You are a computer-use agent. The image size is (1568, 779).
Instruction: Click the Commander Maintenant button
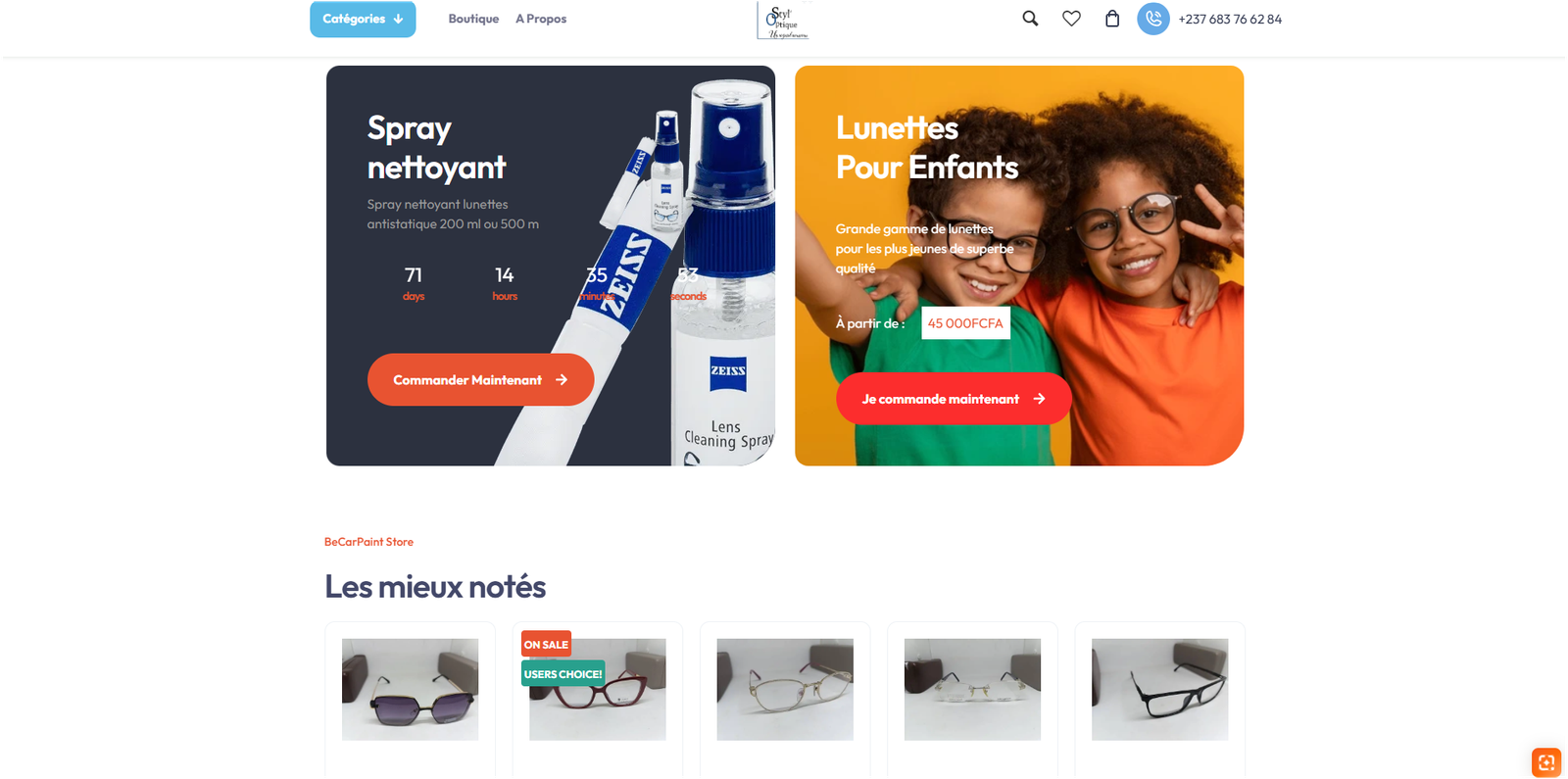pos(480,379)
